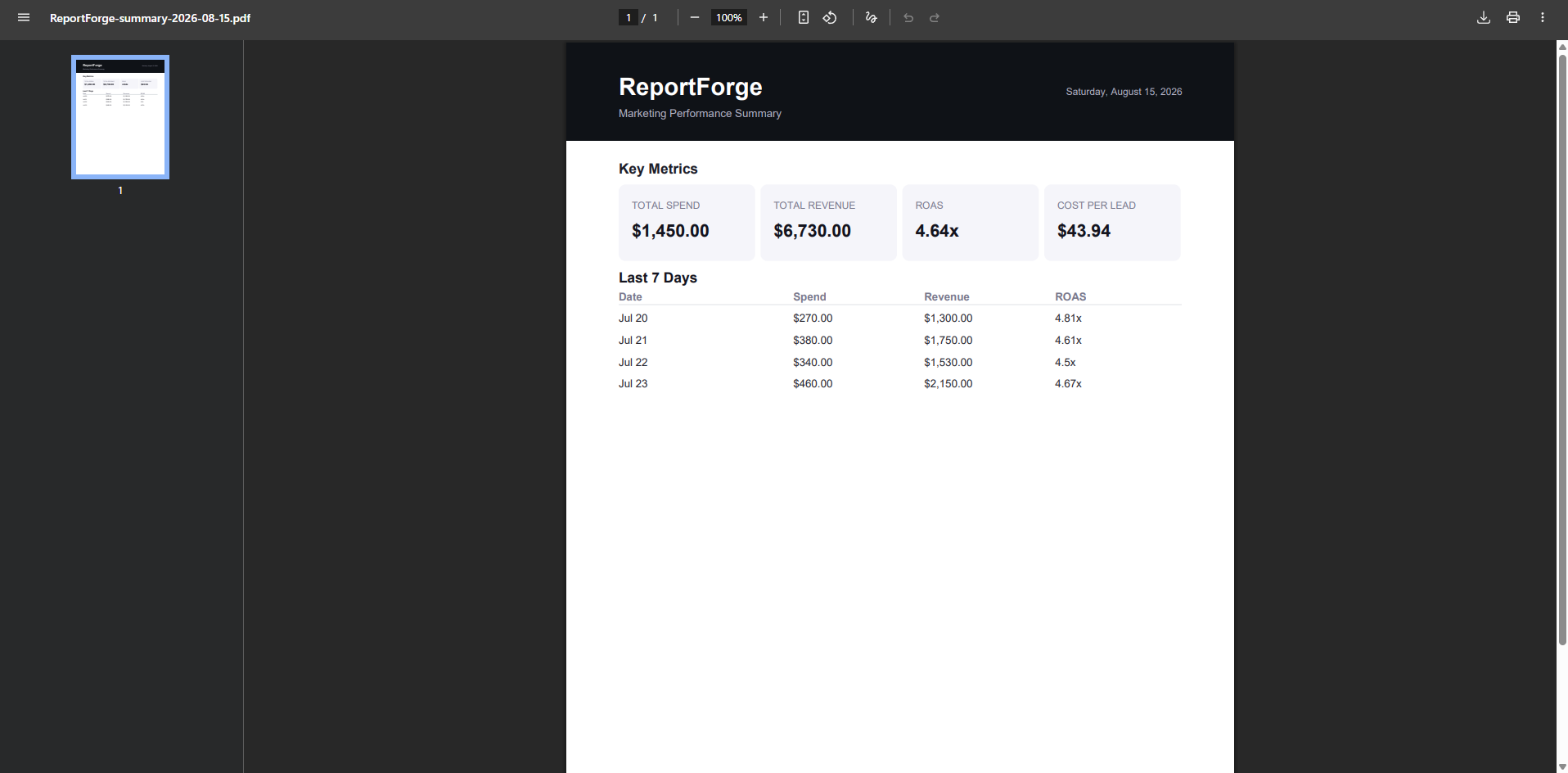Click the Jul 22 date cell
Image resolution: width=1568 pixels, height=773 pixels.
tap(633, 363)
